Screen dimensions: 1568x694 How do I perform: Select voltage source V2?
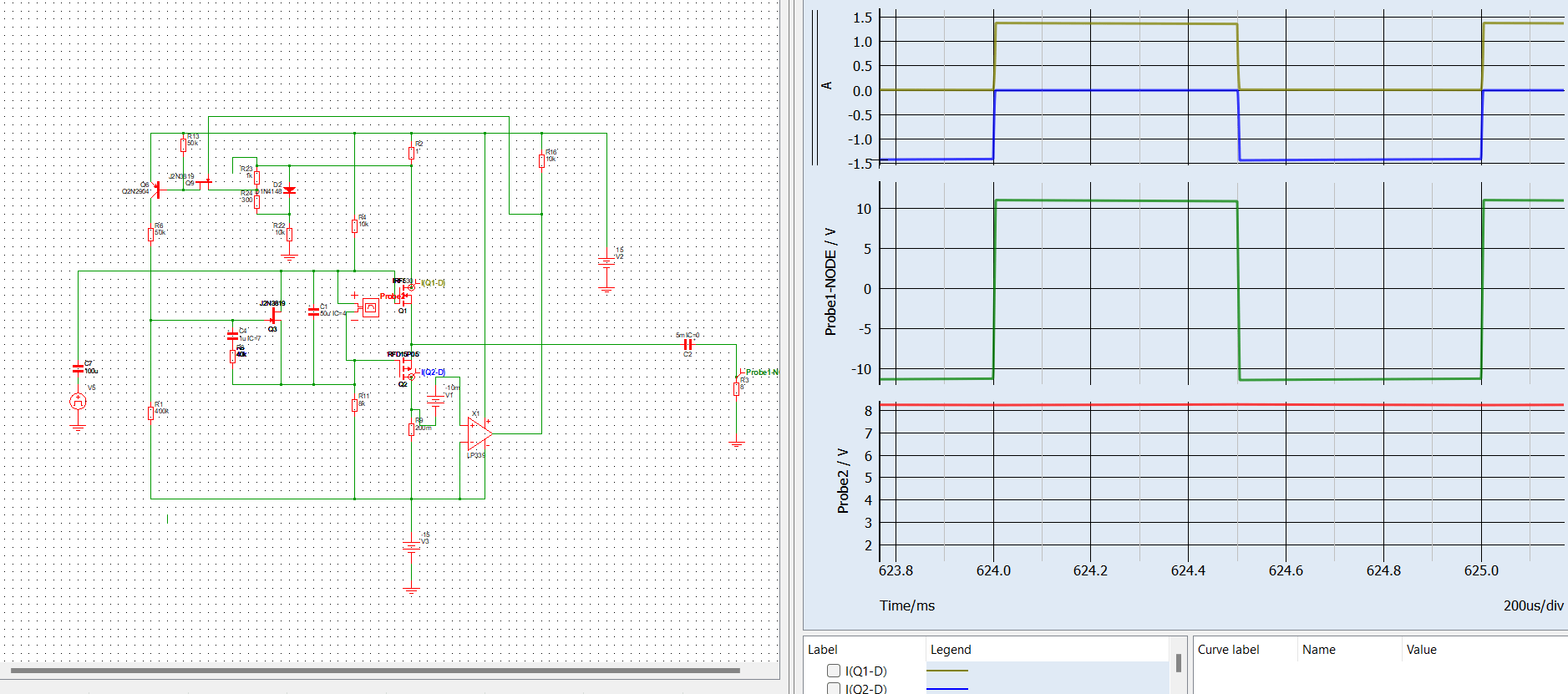click(606, 262)
